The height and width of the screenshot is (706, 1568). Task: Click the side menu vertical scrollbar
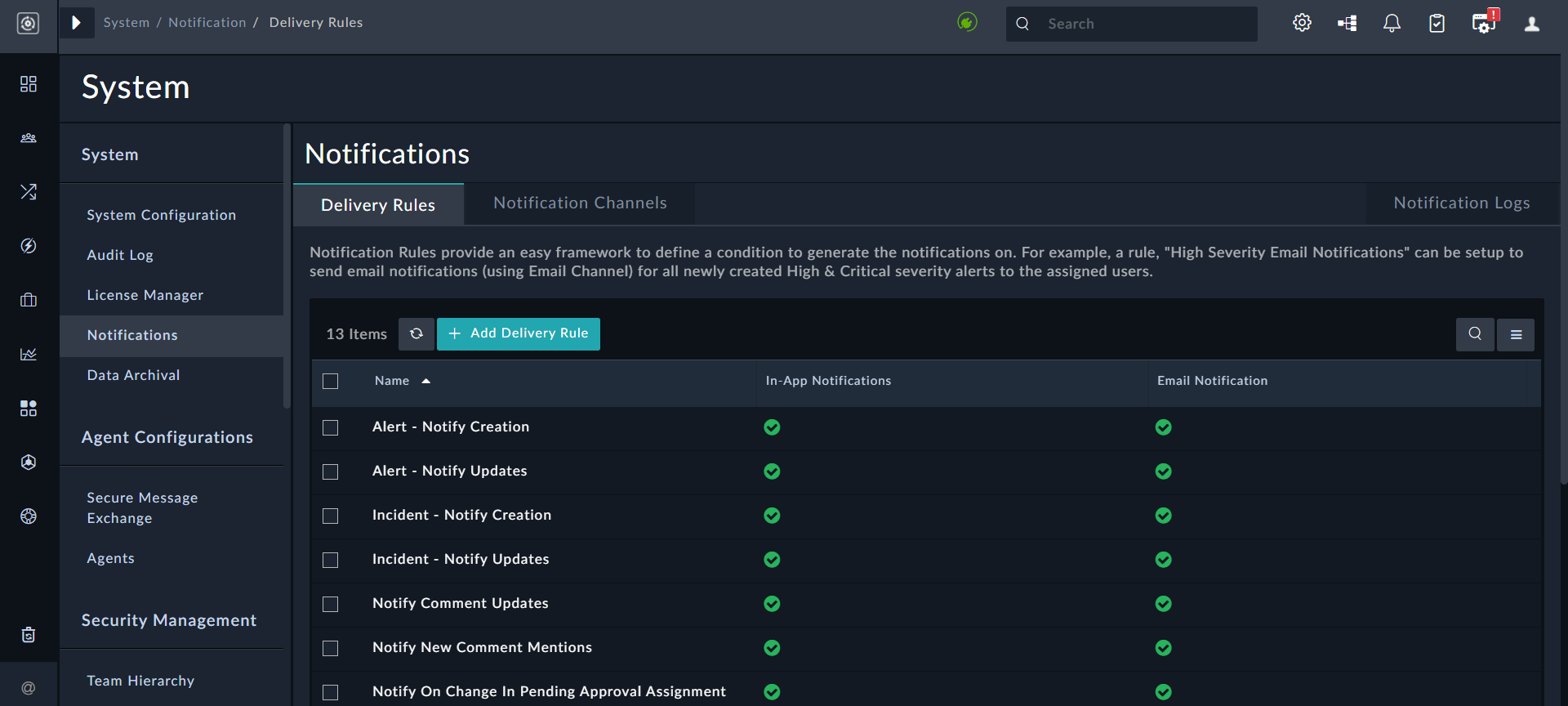point(287,266)
